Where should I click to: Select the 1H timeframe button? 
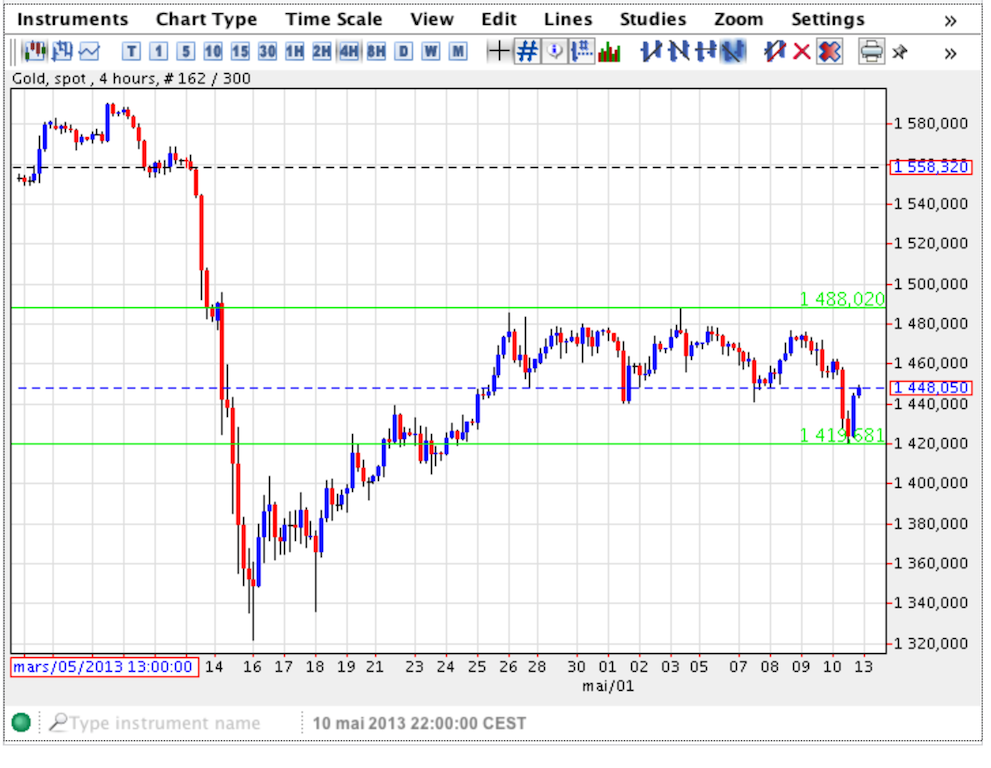click(x=294, y=52)
